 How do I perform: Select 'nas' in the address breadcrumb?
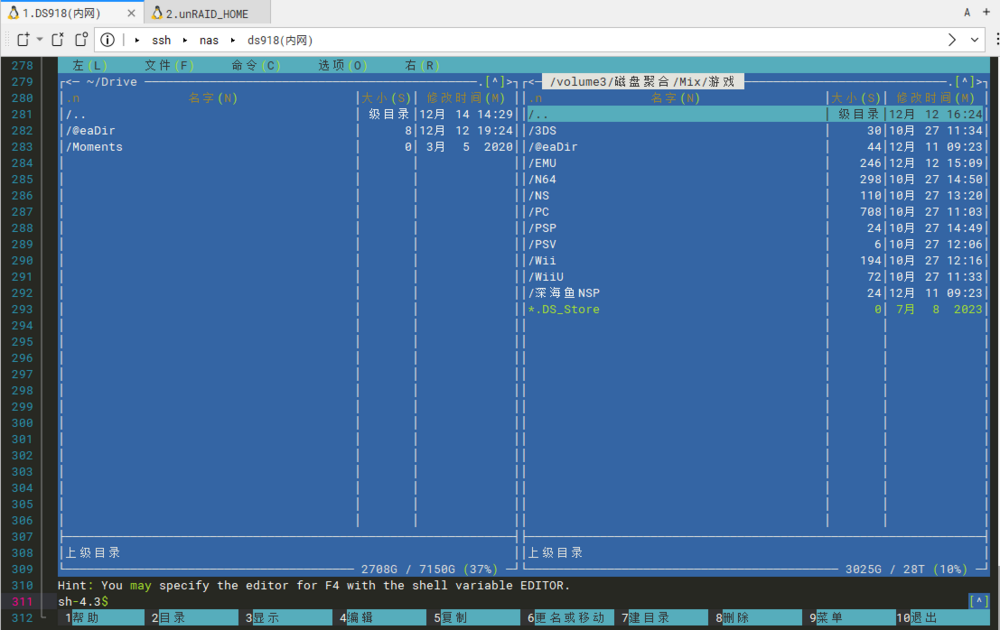pos(209,40)
